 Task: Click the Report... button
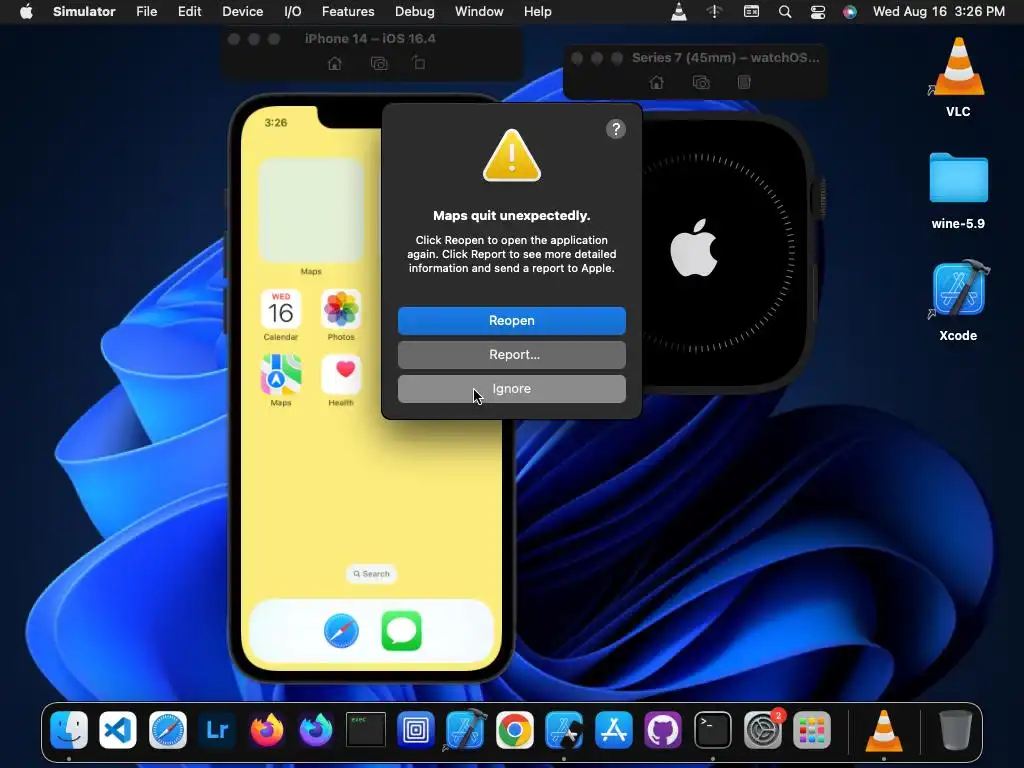(x=511, y=355)
